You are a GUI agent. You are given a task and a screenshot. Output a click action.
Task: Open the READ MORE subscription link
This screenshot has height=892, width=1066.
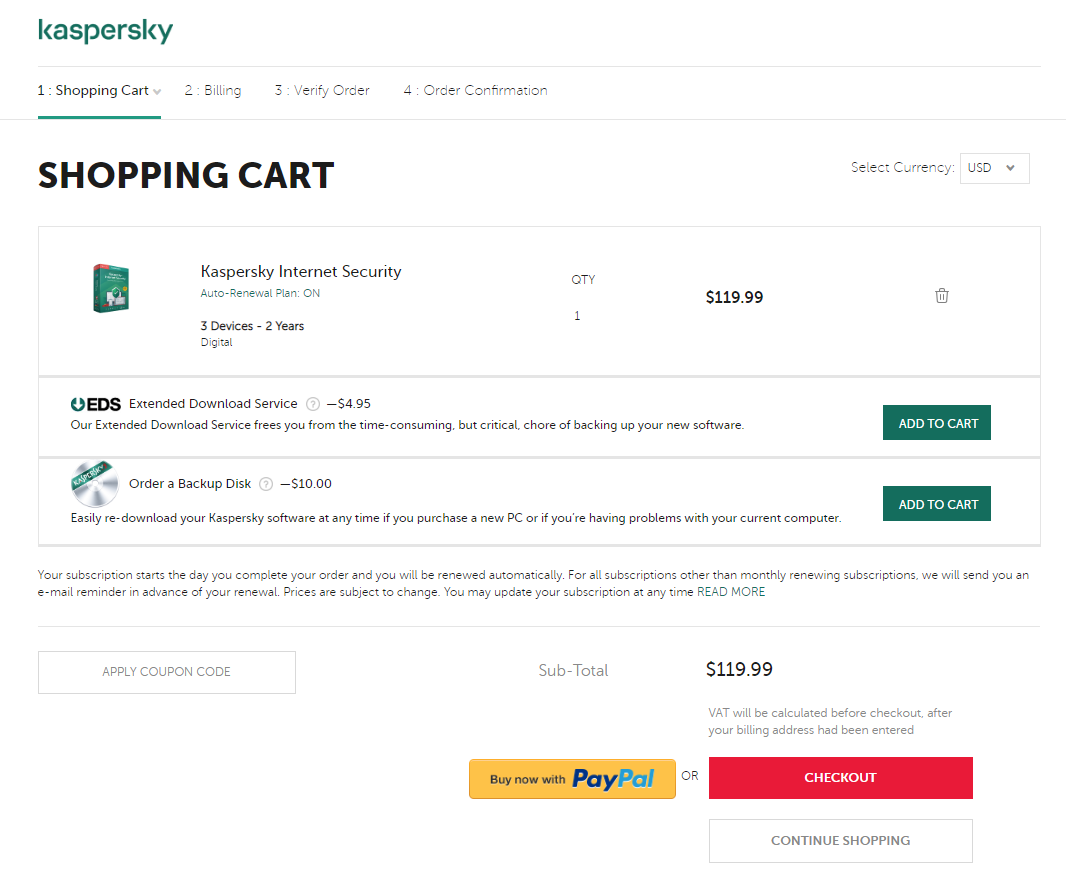tap(731, 592)
